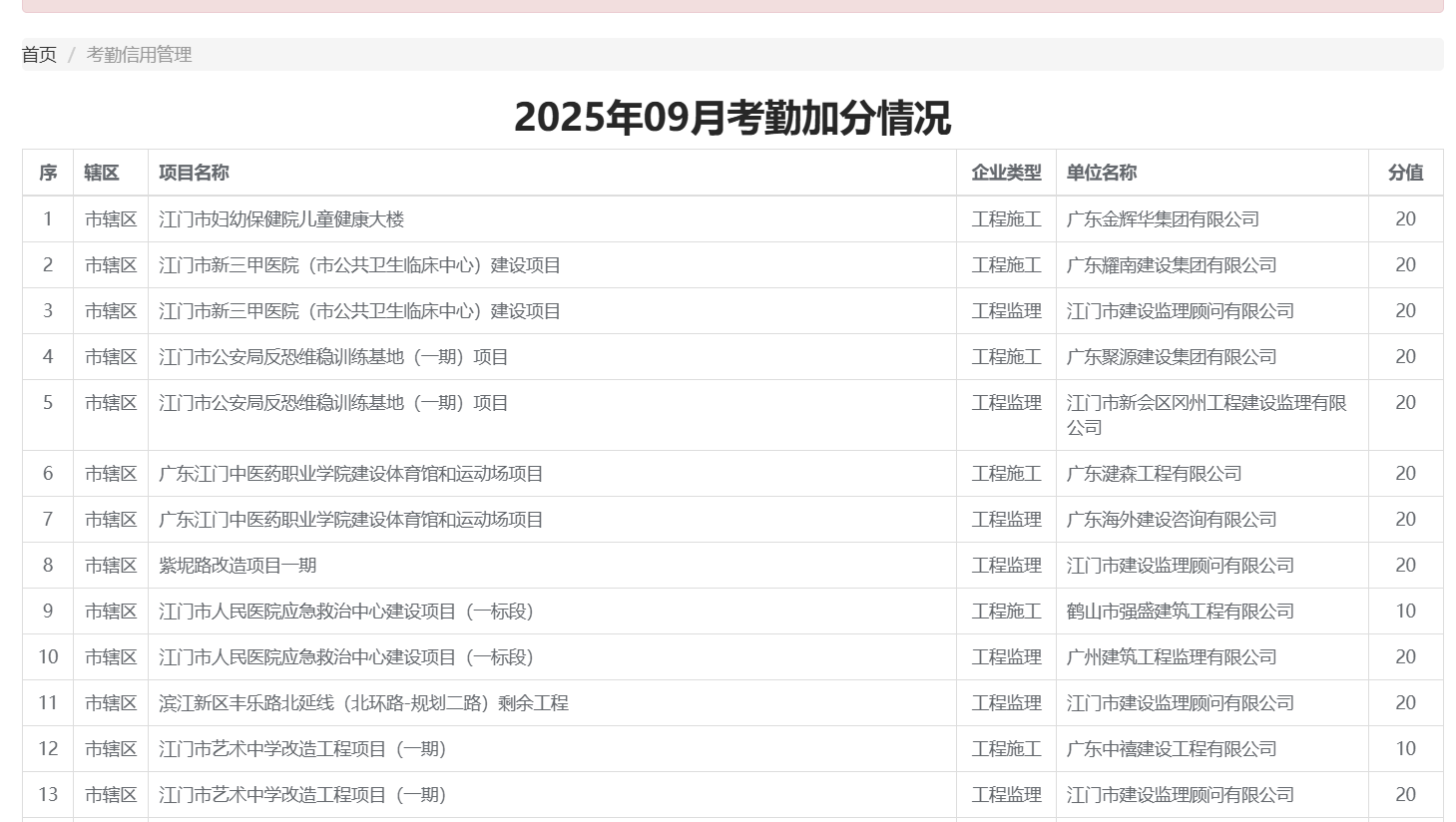
Task: Click the 2025年09月考勤加分情况 page heading
Action: point(731,118)
